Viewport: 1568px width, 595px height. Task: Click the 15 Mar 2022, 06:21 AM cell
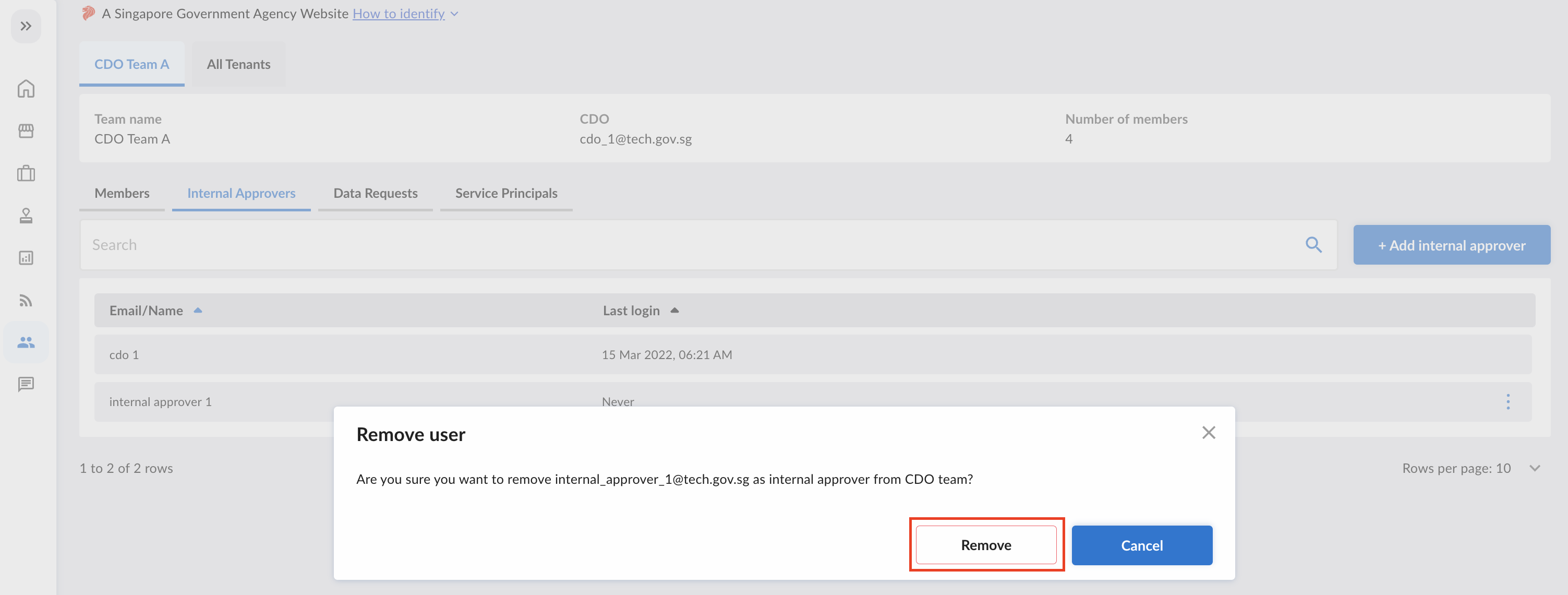tap(667, 354)
